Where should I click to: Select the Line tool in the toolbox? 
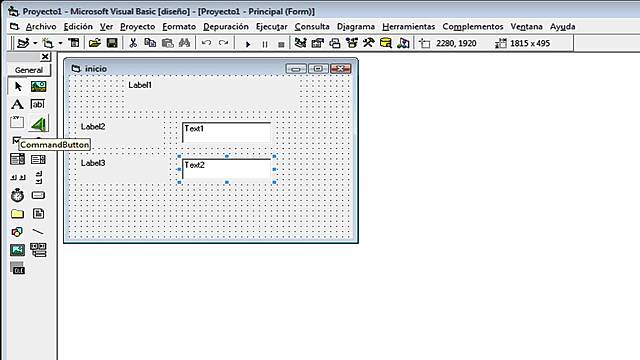click(38, 232)
